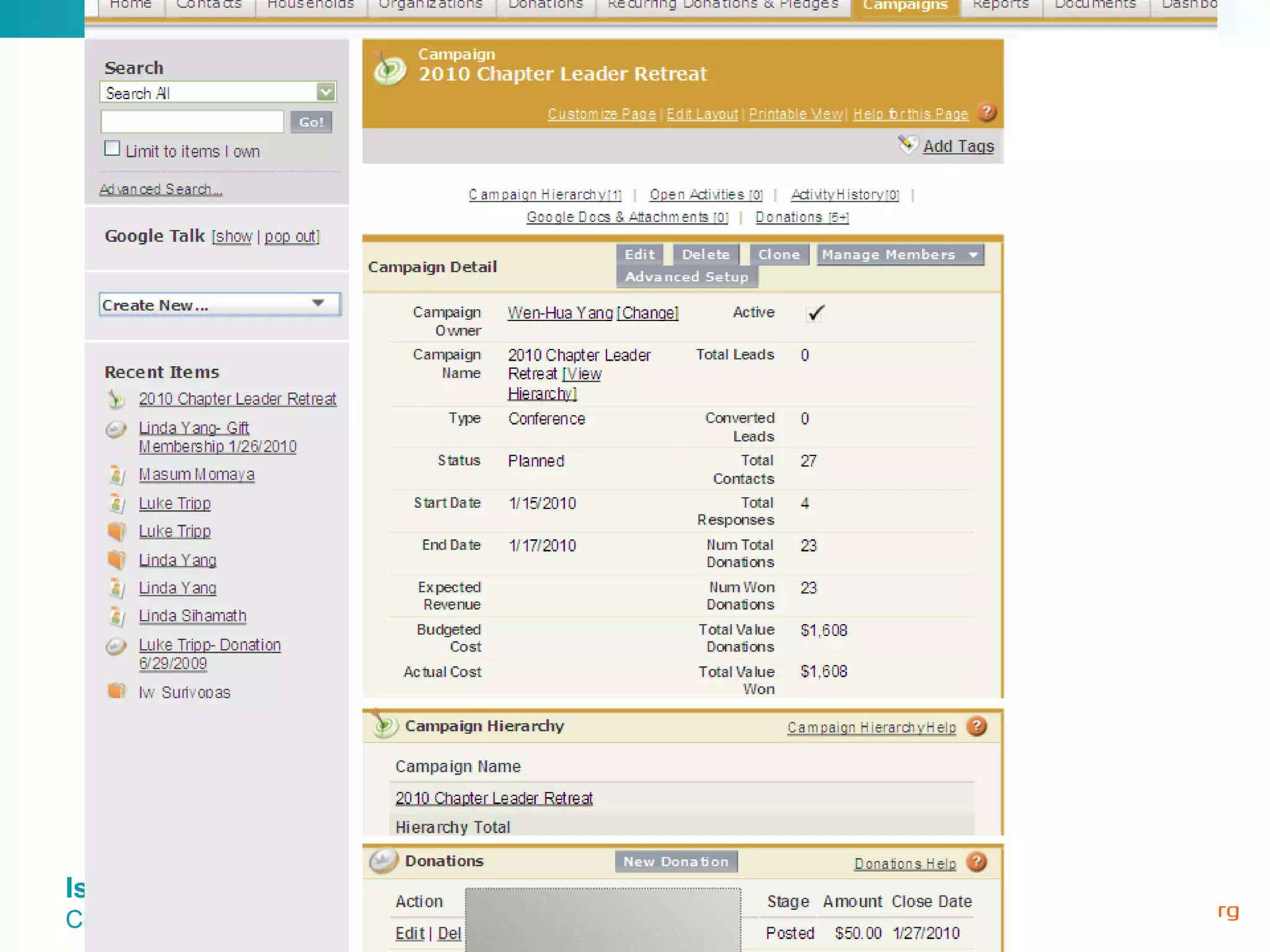
Task: Click the household folder icon beside Linda Yang
Action: (x=117, y=560)
